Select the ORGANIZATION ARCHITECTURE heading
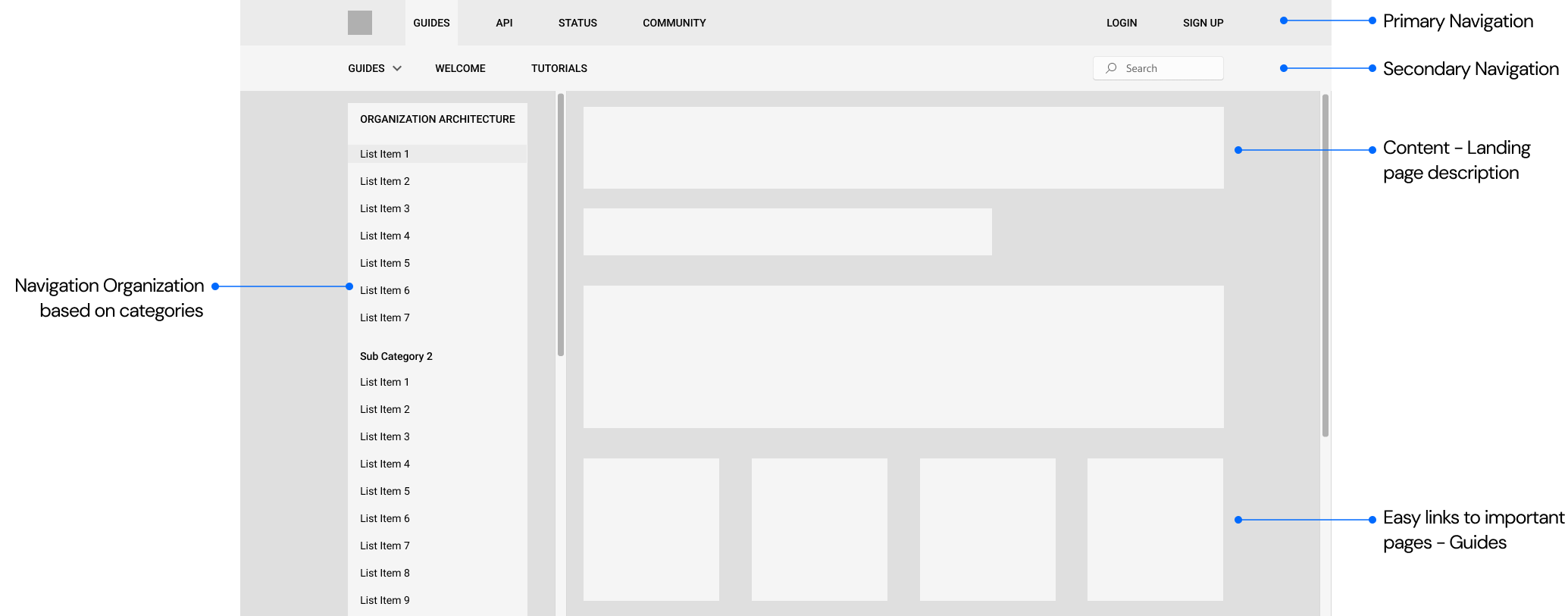The width and height of the screenshot is (1568, 616). (x=437, y=119)
